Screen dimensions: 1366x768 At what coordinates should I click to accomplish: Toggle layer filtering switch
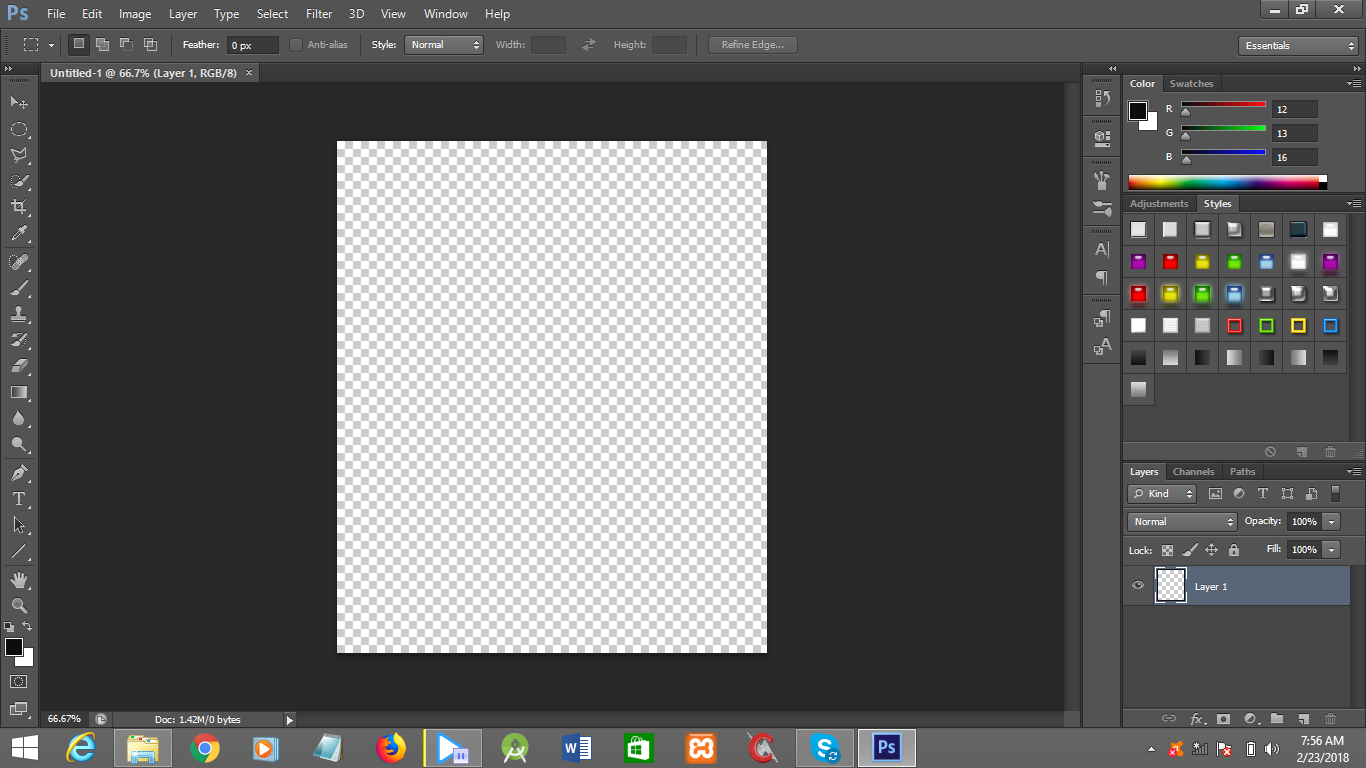pos(1335,493)
